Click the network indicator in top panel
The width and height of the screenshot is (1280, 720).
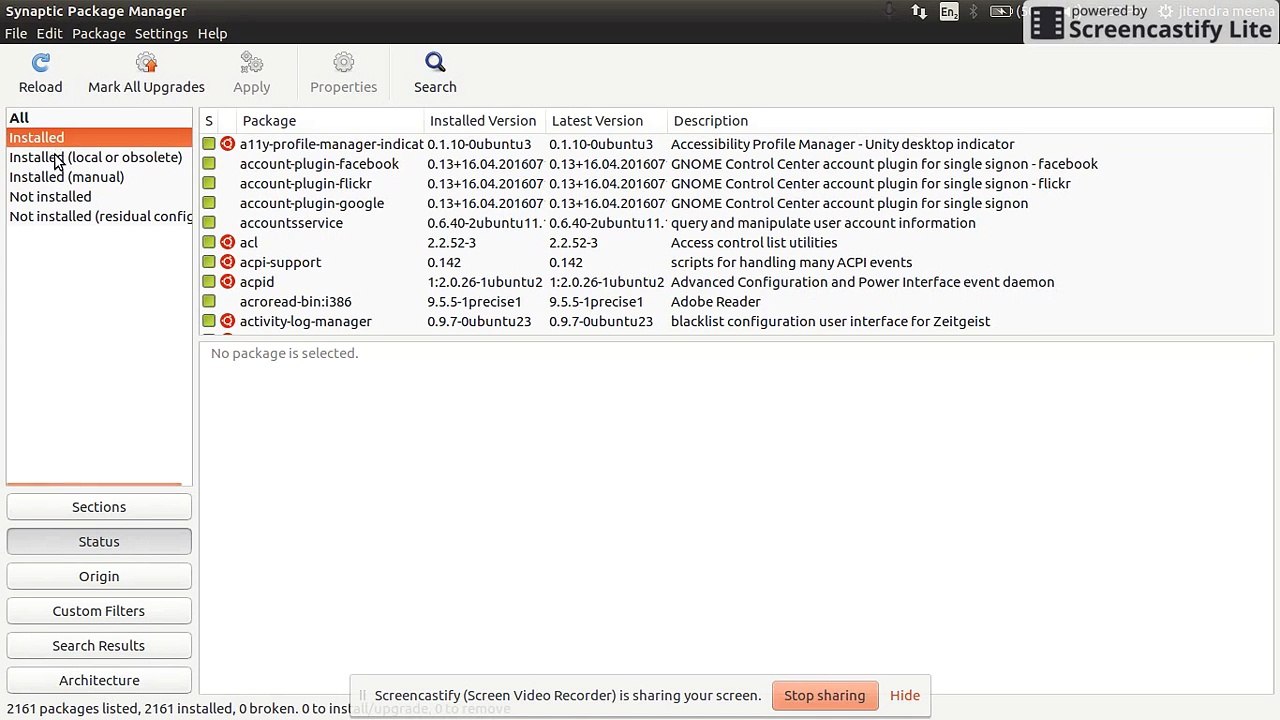[919, 11]
